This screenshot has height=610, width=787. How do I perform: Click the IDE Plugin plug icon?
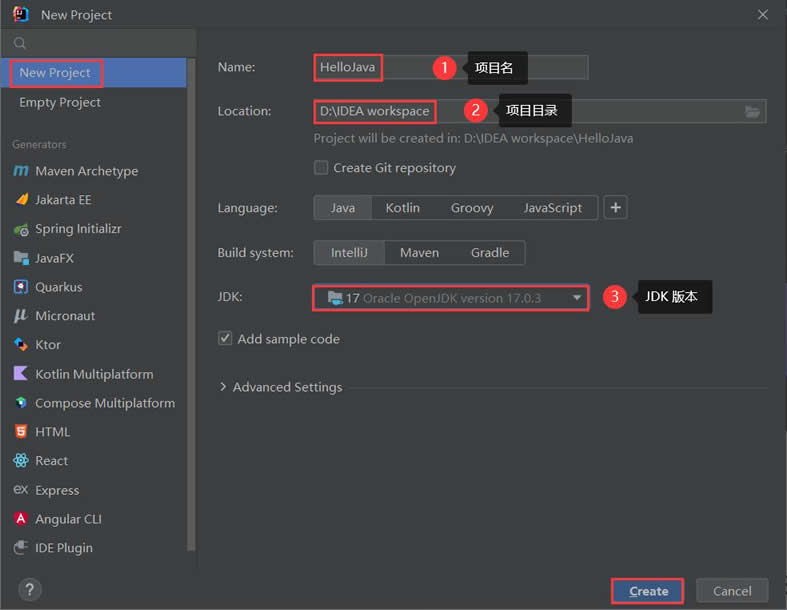coord(21,547)
